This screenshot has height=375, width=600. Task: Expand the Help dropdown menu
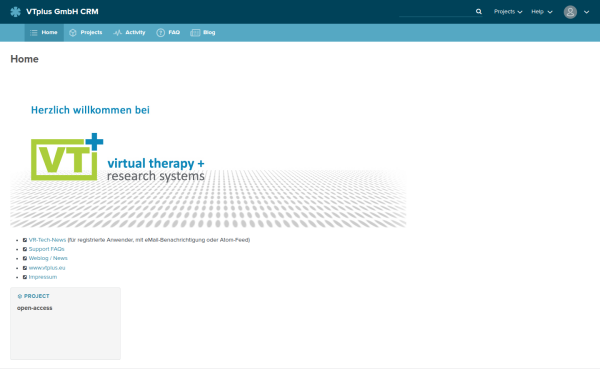pyautogui.click(x=541, y=12)
